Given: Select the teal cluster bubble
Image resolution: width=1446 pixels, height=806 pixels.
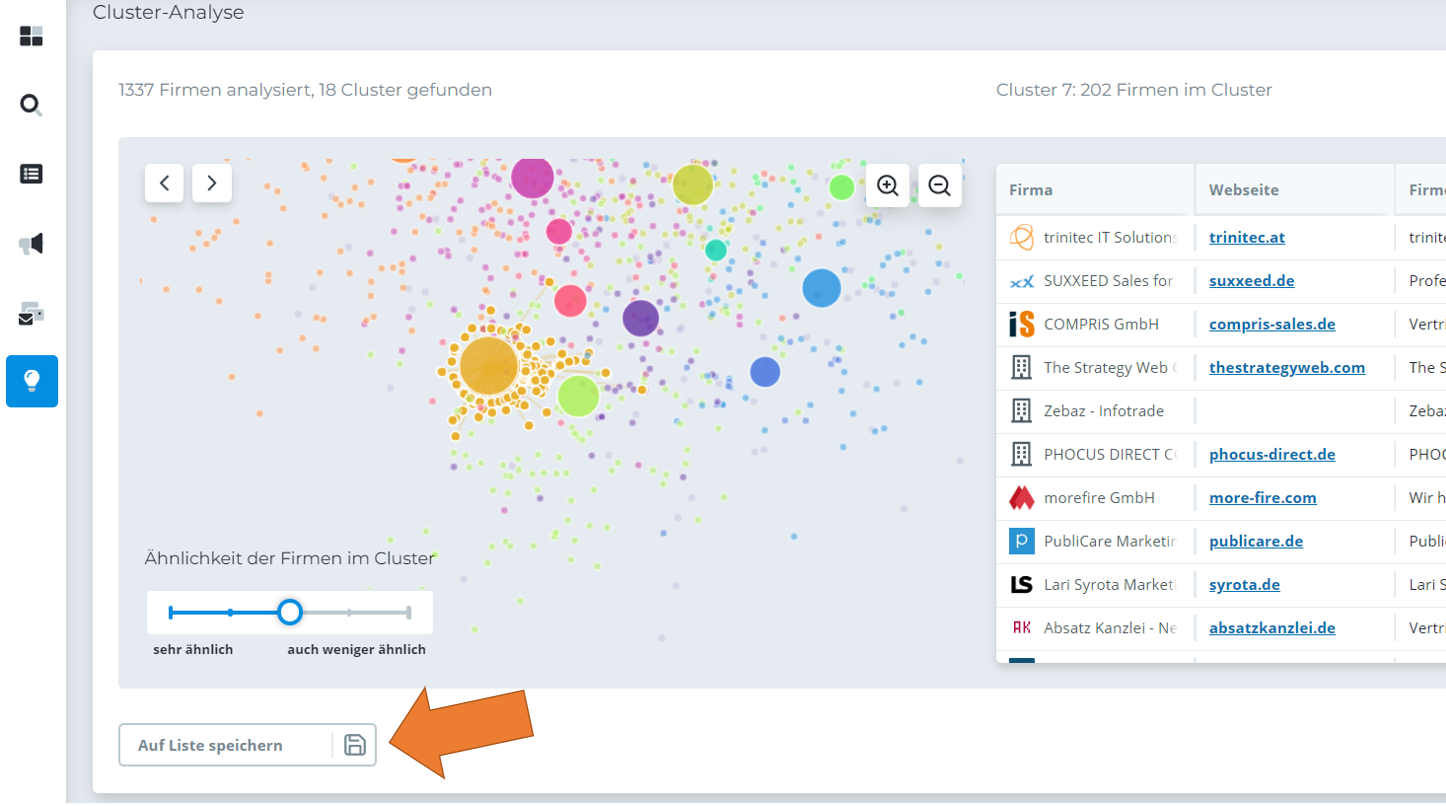Looking at the screenshot, I should point(716,250).
